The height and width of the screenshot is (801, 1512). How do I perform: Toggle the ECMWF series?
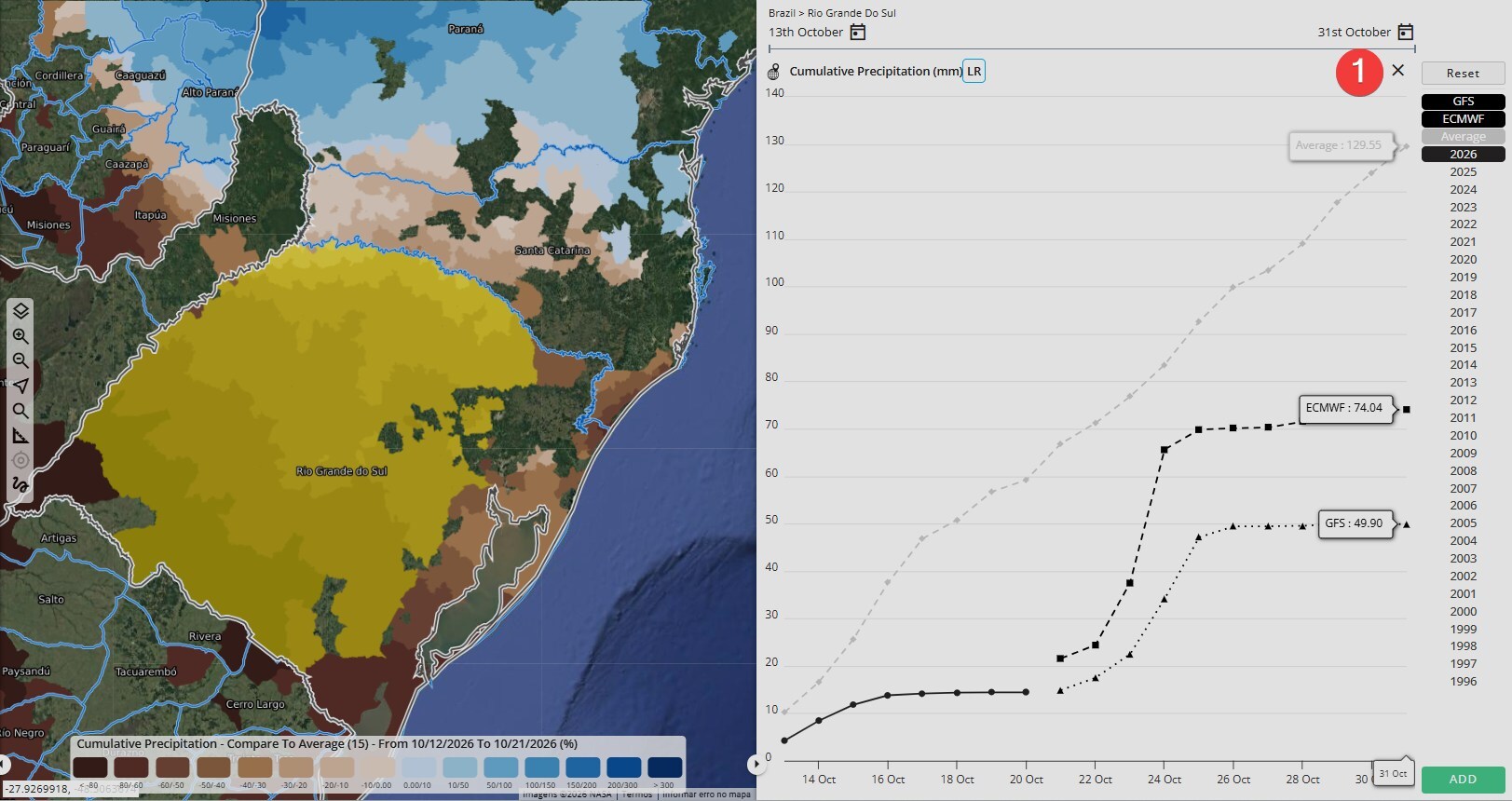1463,119
